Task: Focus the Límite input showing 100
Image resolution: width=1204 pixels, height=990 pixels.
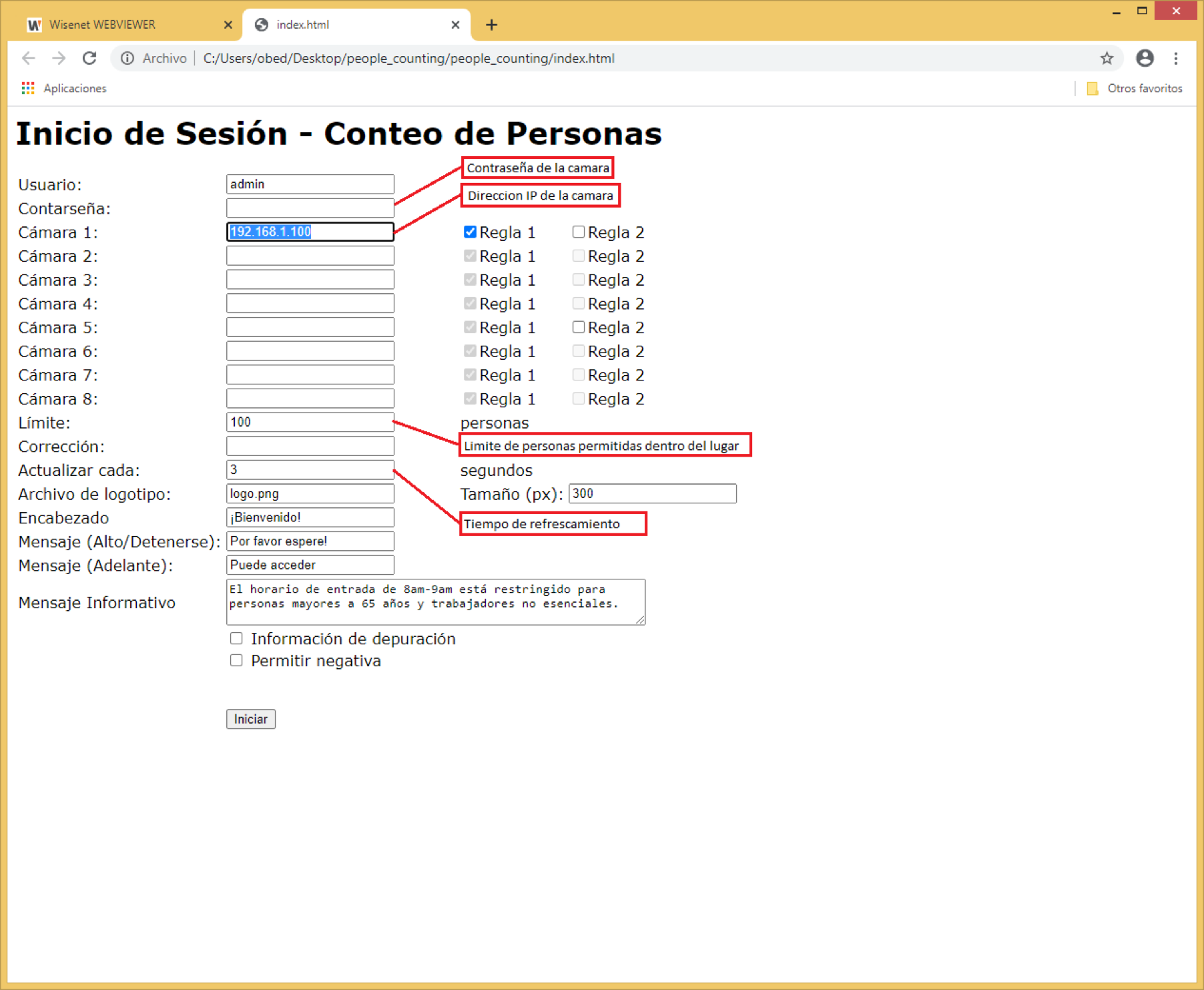Action: point(310,422)
